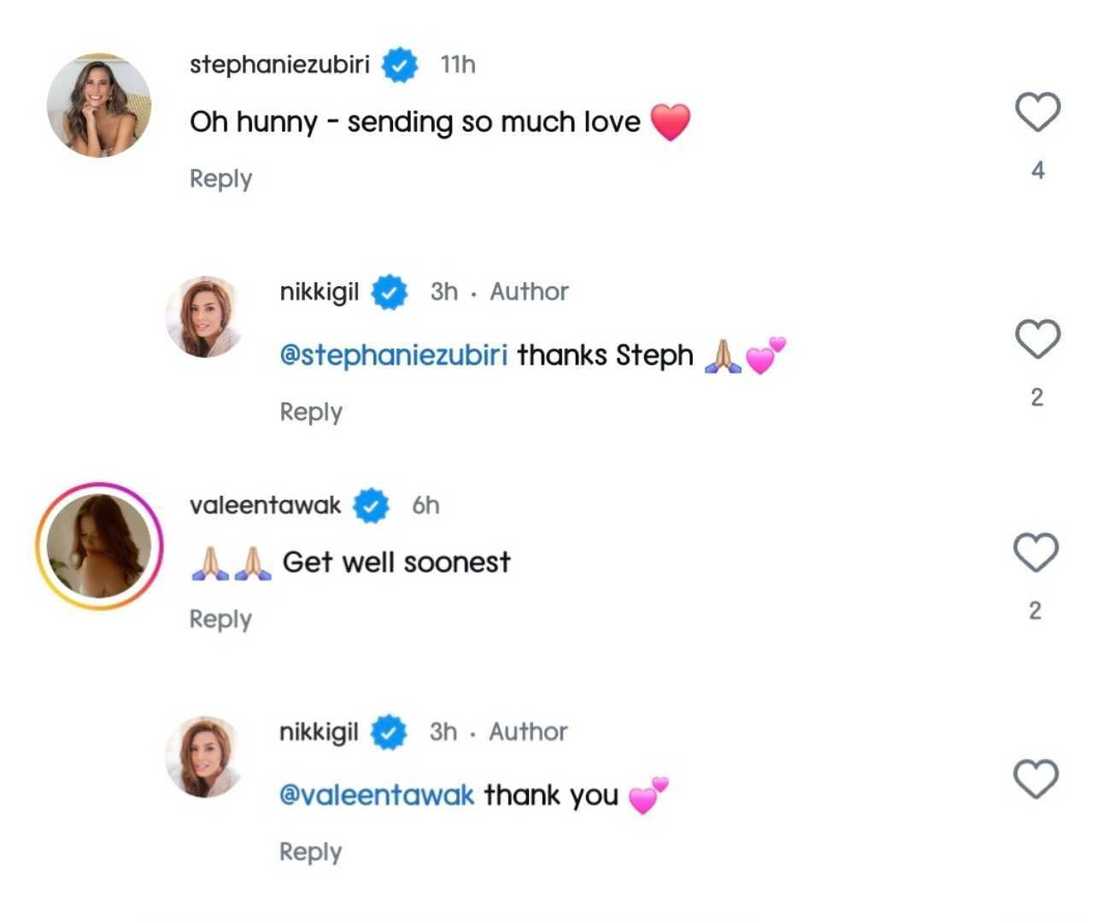Viewport: 1120px width, 923px height.
Task: Like valeentawak's Get well soonest comment
Action: (x=1036, y=552)
